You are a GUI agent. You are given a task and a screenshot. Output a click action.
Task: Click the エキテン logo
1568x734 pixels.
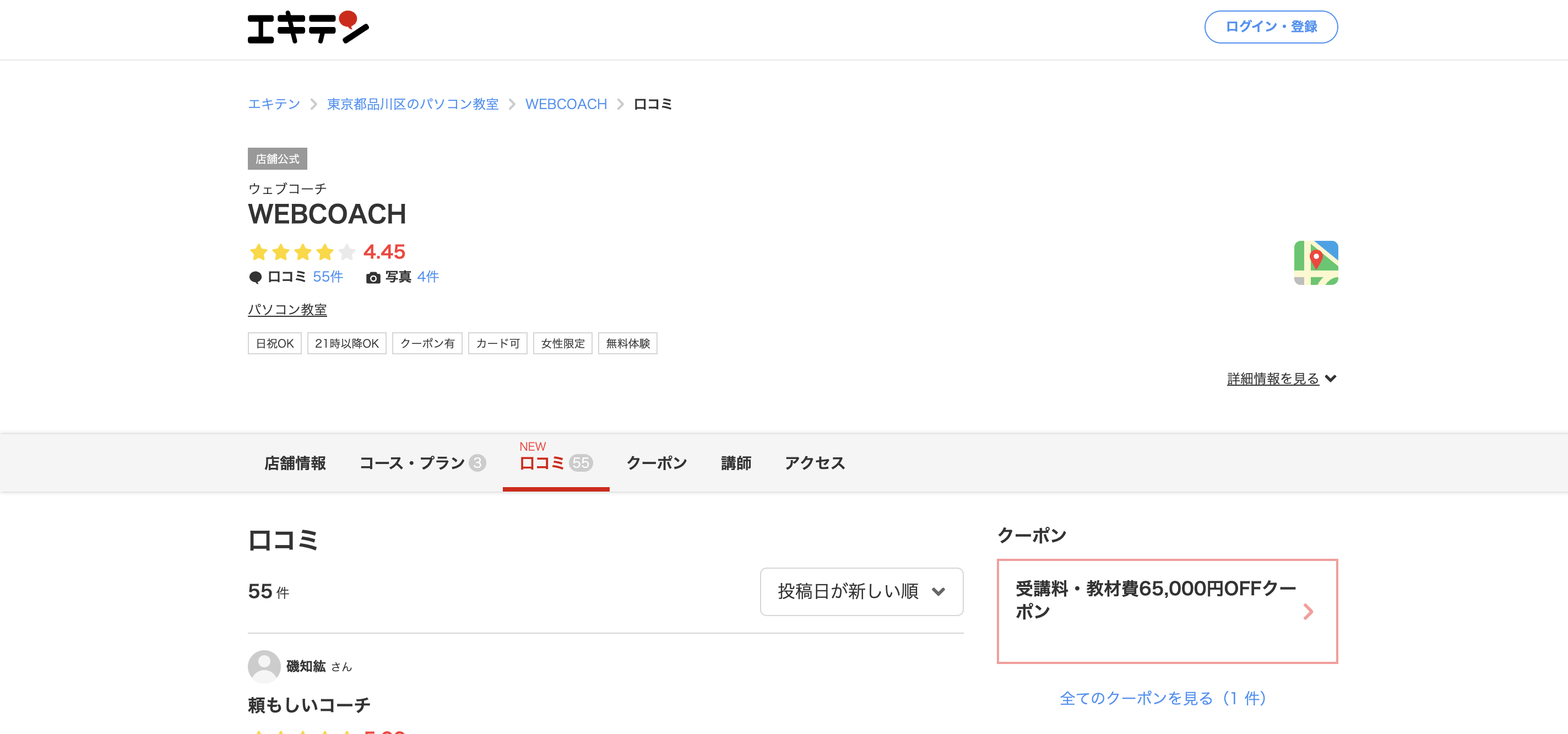click(x=308, y=28)
